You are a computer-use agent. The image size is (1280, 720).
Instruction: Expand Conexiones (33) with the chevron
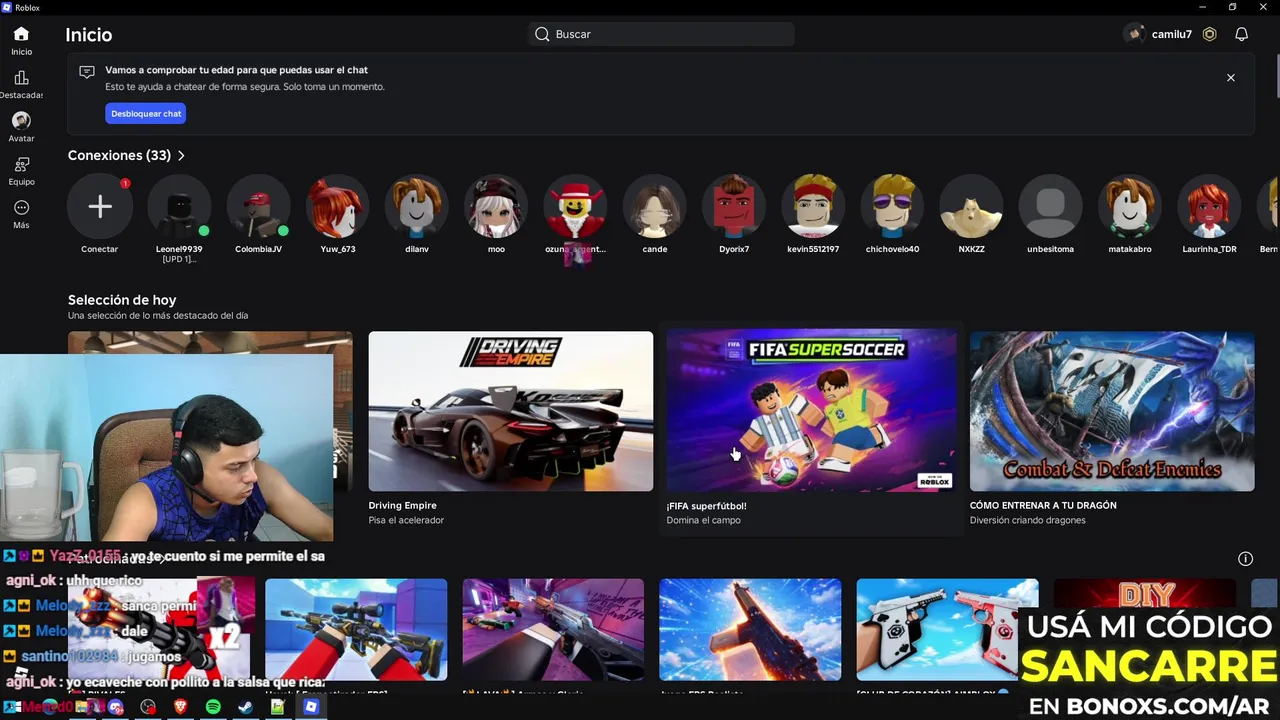coord(181,156)
